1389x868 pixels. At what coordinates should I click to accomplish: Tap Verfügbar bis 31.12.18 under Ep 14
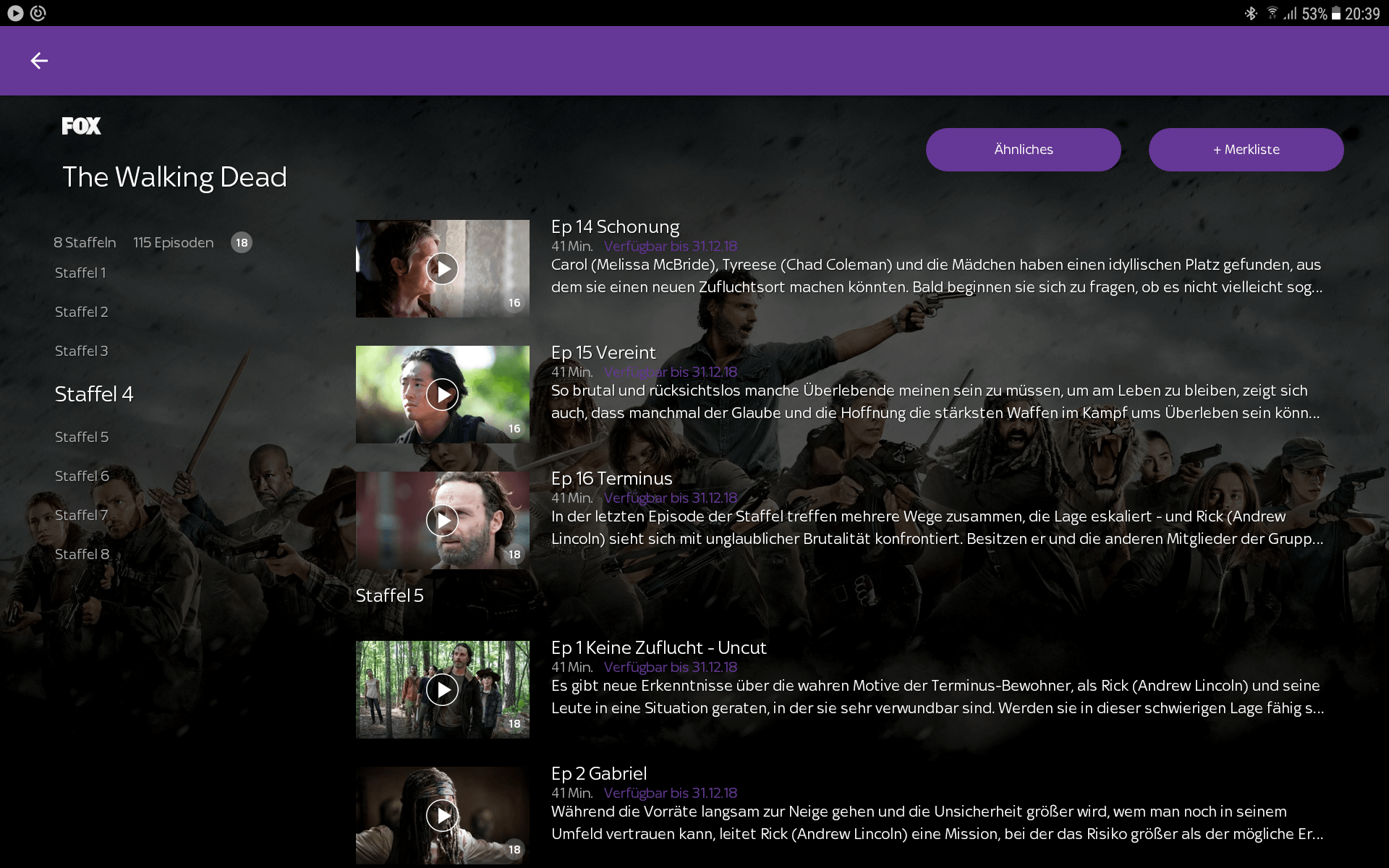pyautogui.click(x=671, y=246)
